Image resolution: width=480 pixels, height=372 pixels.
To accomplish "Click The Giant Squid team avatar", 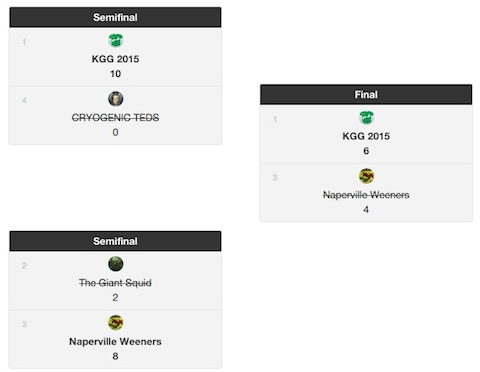I will 116,264.
